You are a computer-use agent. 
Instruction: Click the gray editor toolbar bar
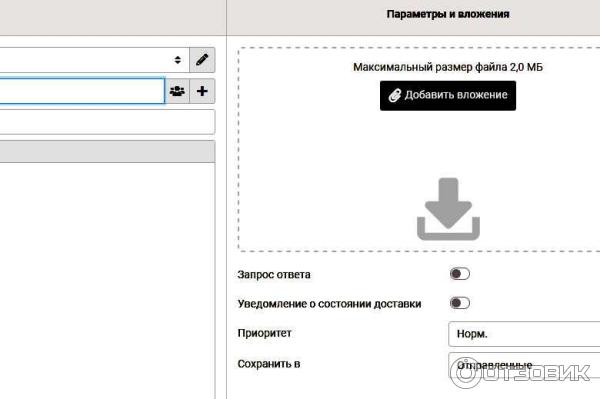(107, 151)
